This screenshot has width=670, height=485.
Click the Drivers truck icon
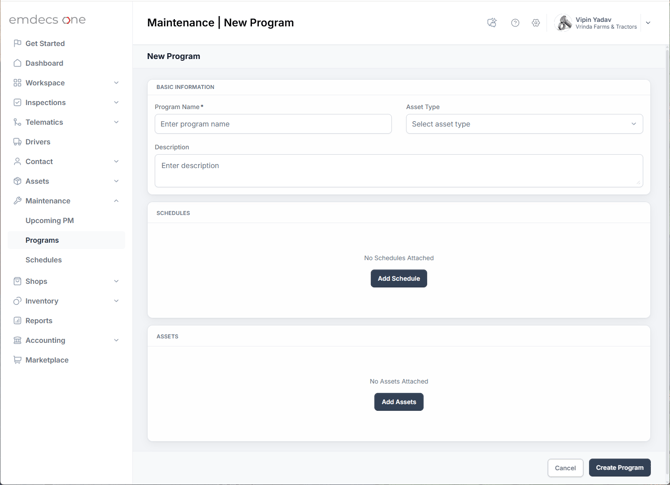tap(17, 141)
